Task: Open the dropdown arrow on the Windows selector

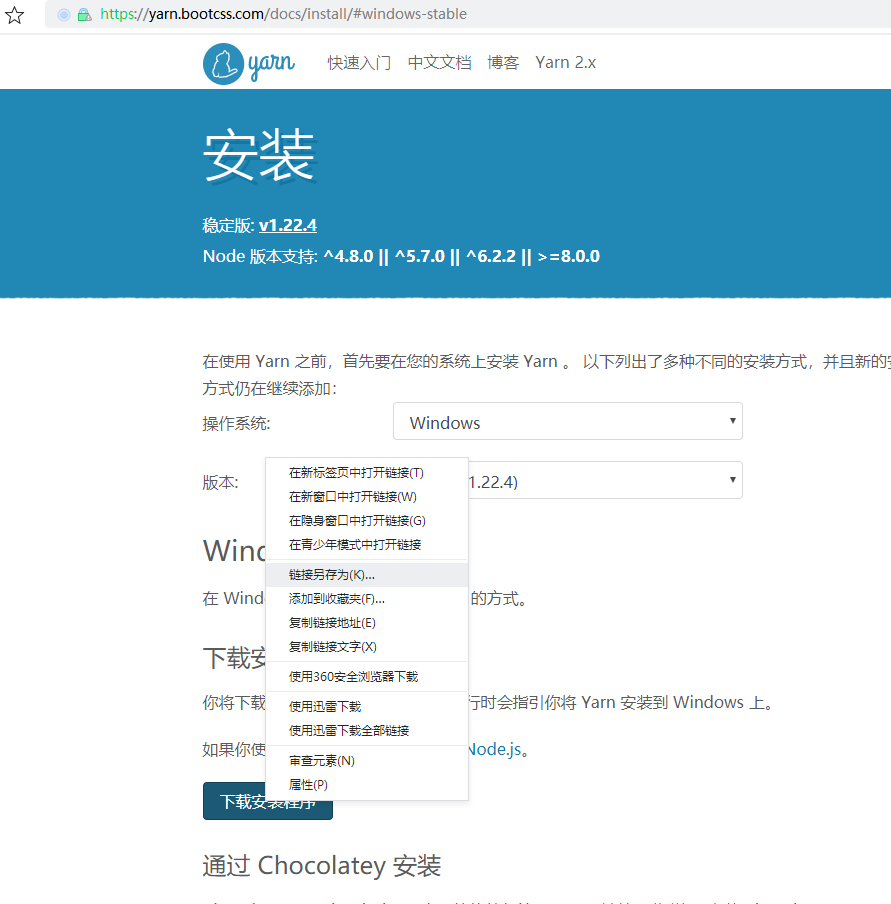Action: pyautogui.click(x=729, y=421)
